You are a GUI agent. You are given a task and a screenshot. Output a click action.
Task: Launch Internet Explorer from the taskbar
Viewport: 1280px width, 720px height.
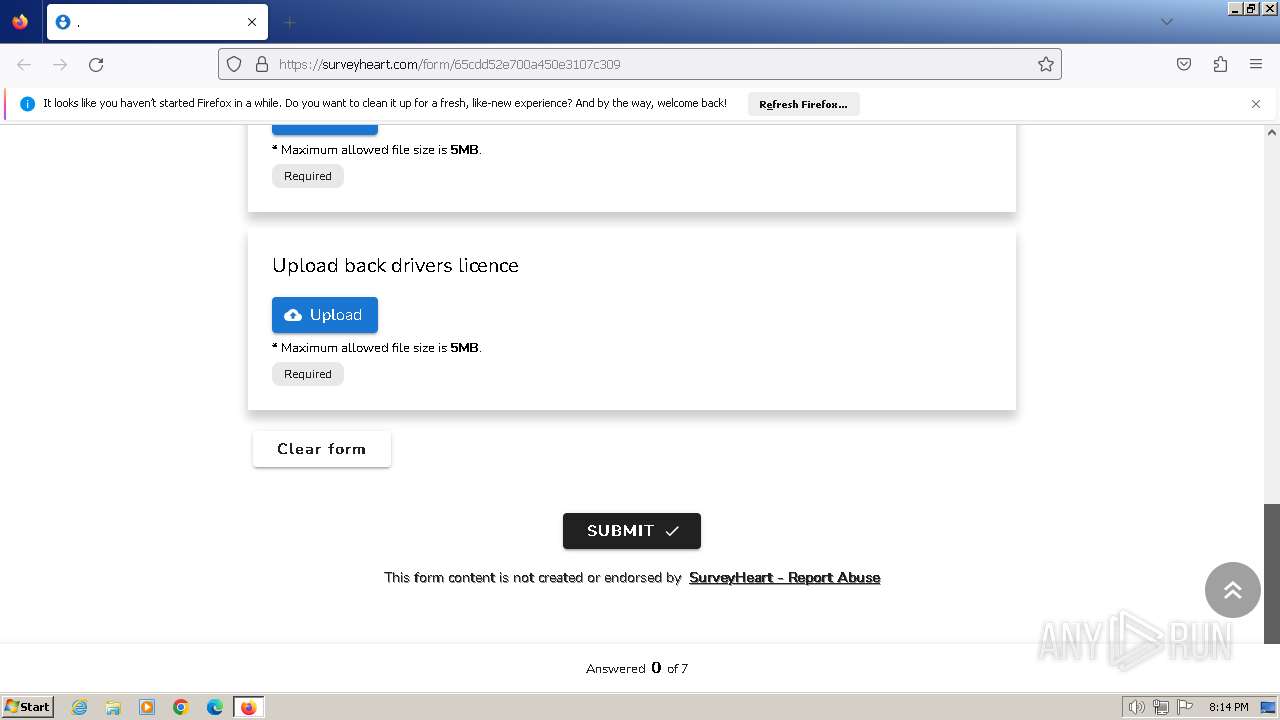click(x=80, y=707)
